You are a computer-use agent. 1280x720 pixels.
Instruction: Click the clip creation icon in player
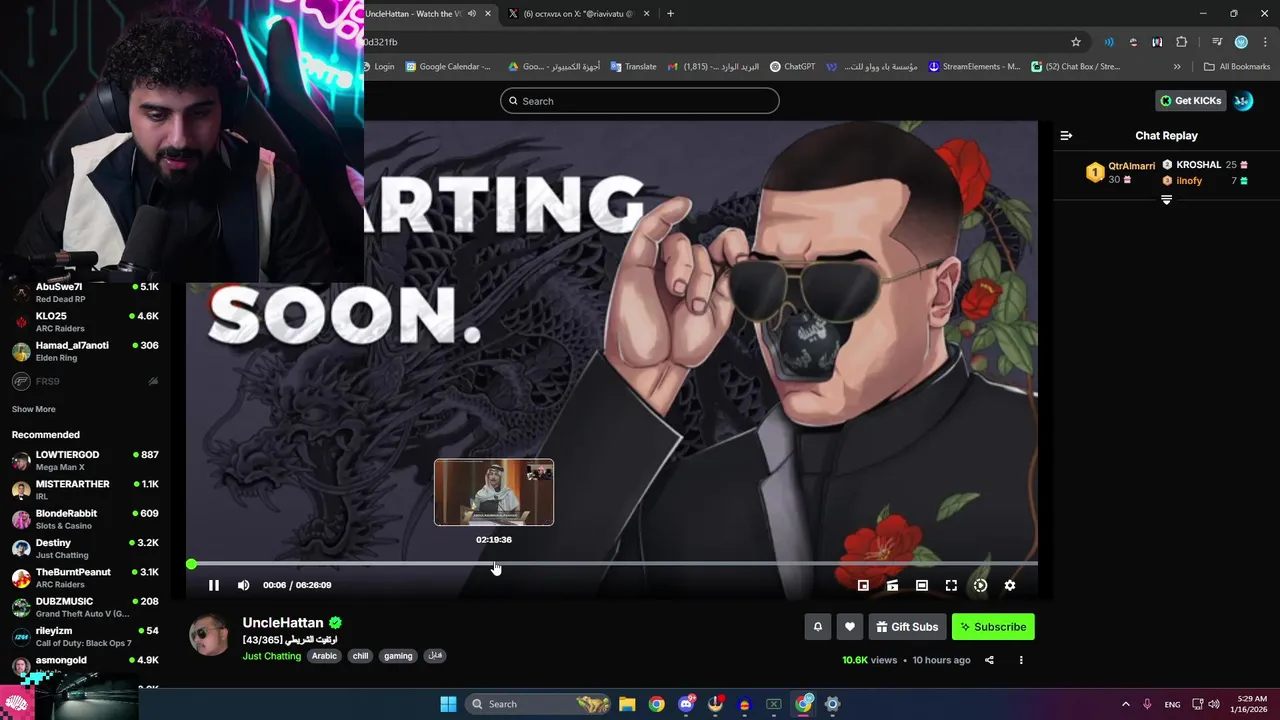pyautogui.click(x=892, y=585)
